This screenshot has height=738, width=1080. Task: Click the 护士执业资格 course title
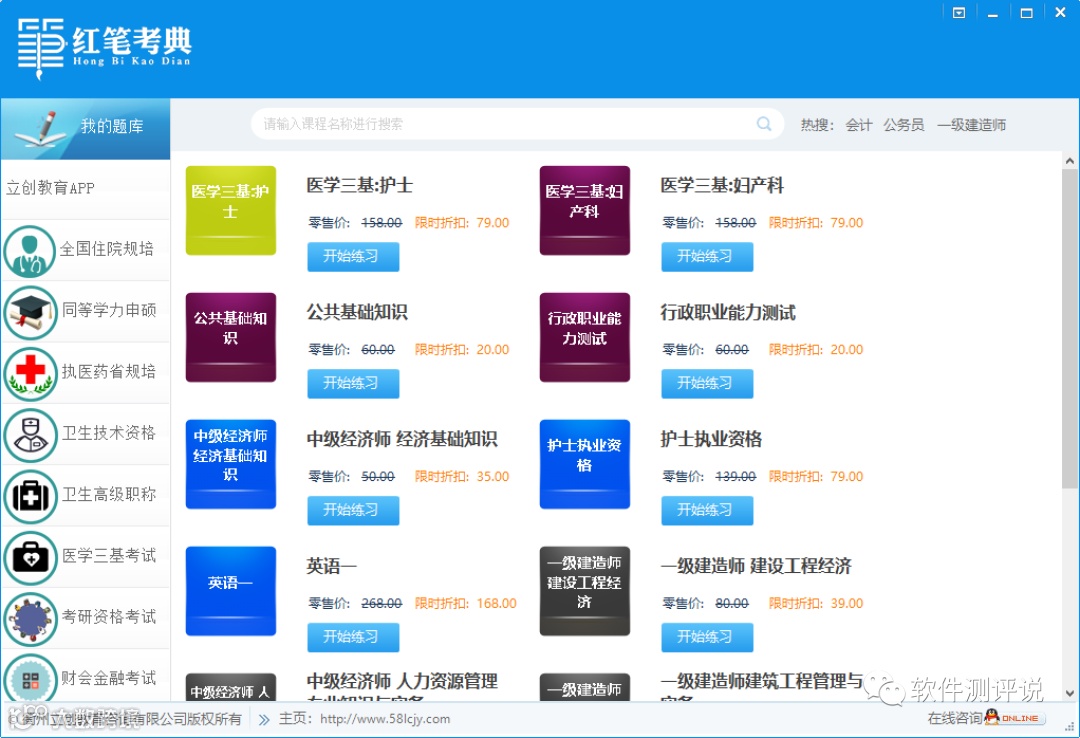click(x=711, y=439)
